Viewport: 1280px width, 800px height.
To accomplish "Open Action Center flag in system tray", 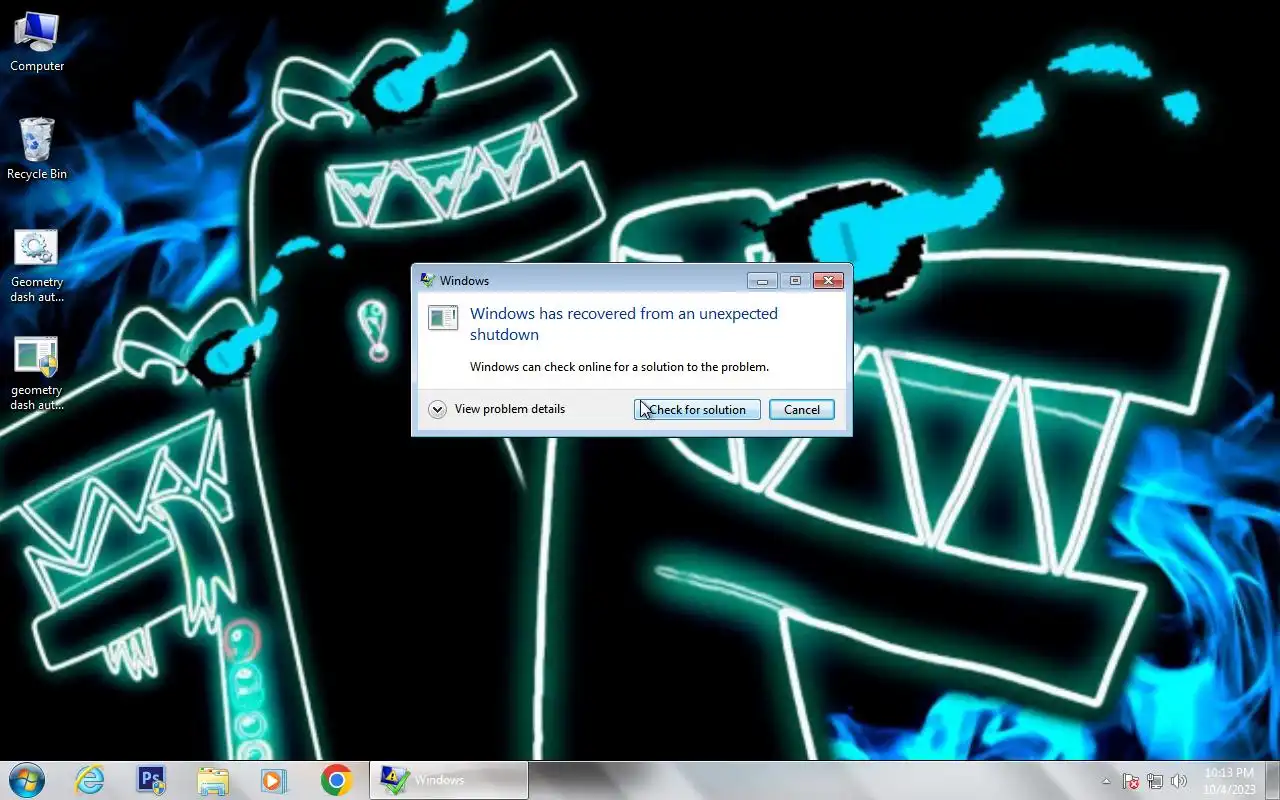I will 1131,781.
